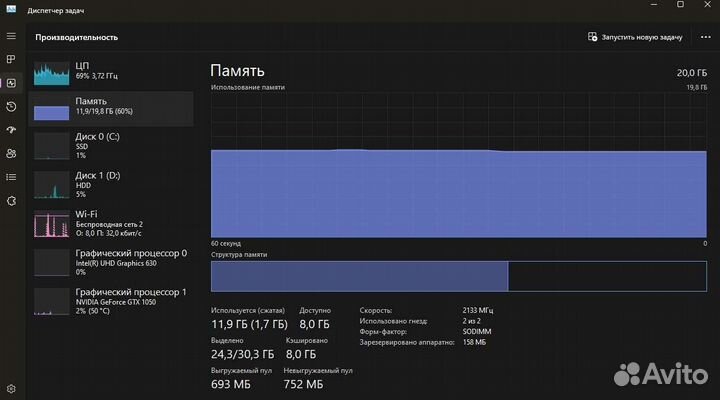Open the App history icon
This screenshot has height=400, width=720.
coord(11,106)
